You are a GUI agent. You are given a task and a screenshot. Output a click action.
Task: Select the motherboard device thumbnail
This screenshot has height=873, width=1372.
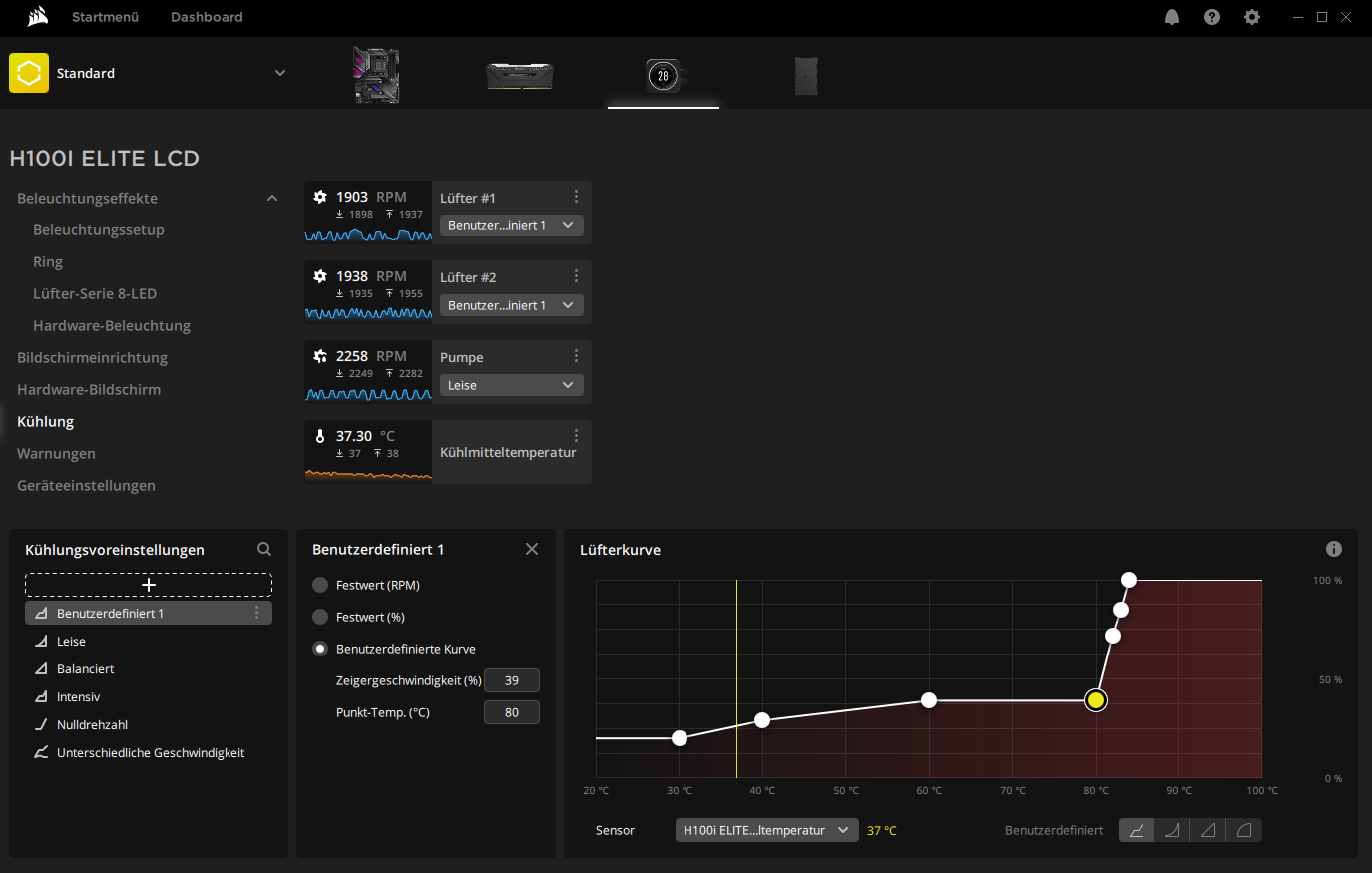click(376, 75)
